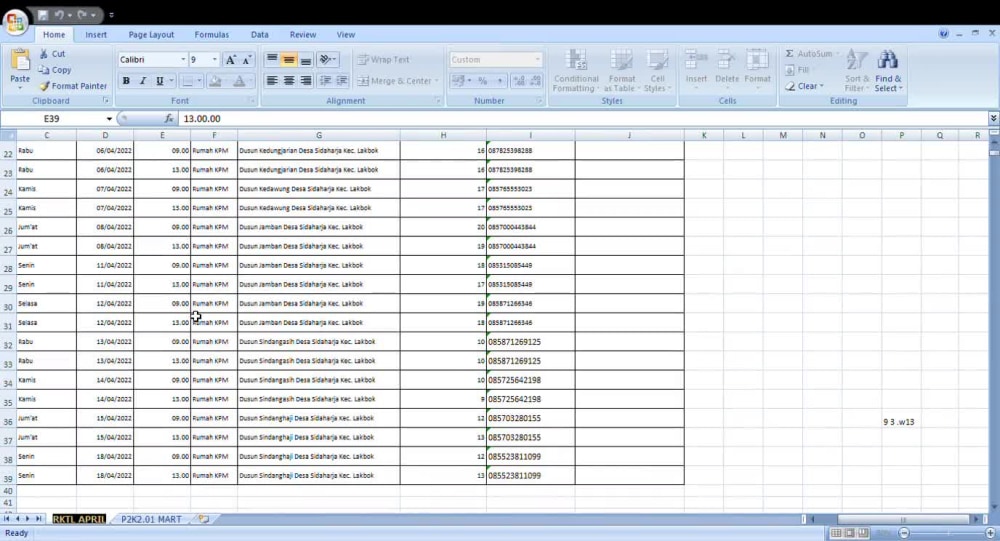Open Merge & Center dropdown arrow
Screen dimensions: 1000x541
click(437, 81)
